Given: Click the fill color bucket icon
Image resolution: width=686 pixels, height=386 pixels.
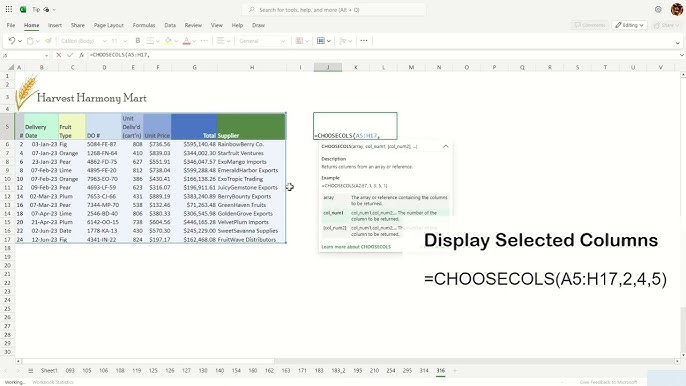Looking at the screenshot, I should tap(168, 41).
